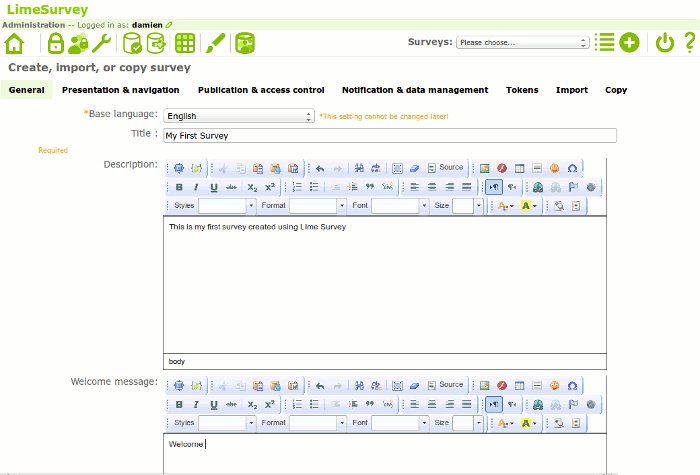Show the survey list icon
This screenshot has height=475, width=700.
click(604, 42)
